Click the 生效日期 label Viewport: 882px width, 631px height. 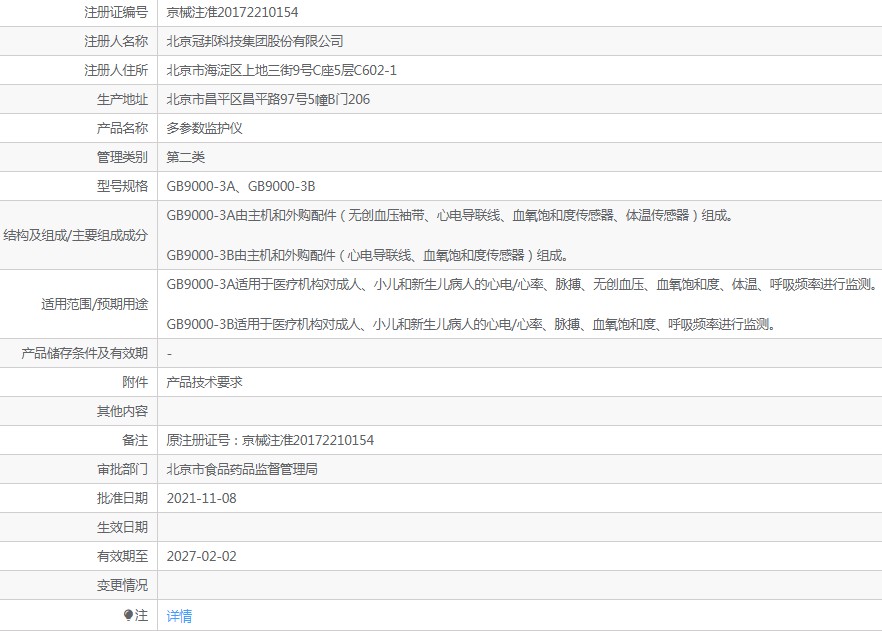[122, 527]
